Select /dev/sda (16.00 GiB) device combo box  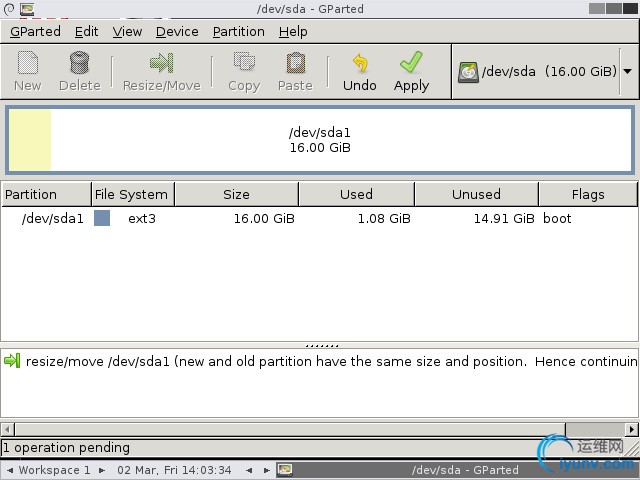[545, 71]
